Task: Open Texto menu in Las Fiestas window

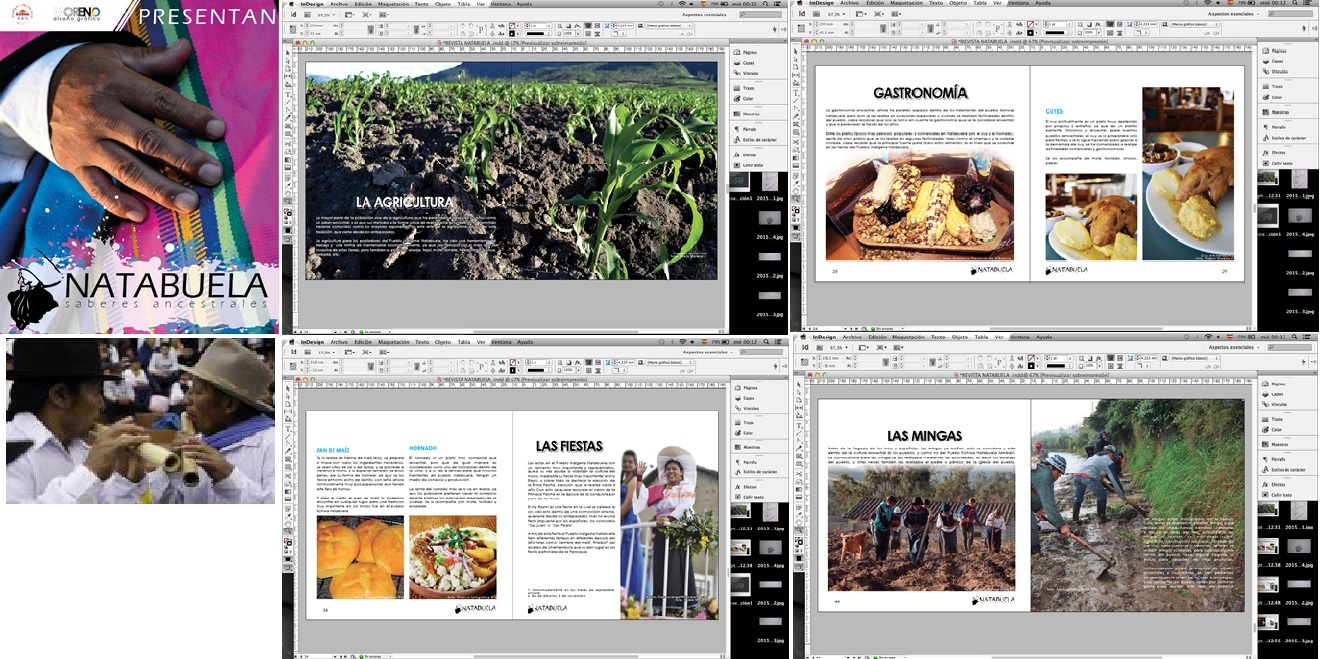Action: tap(421, 342)
